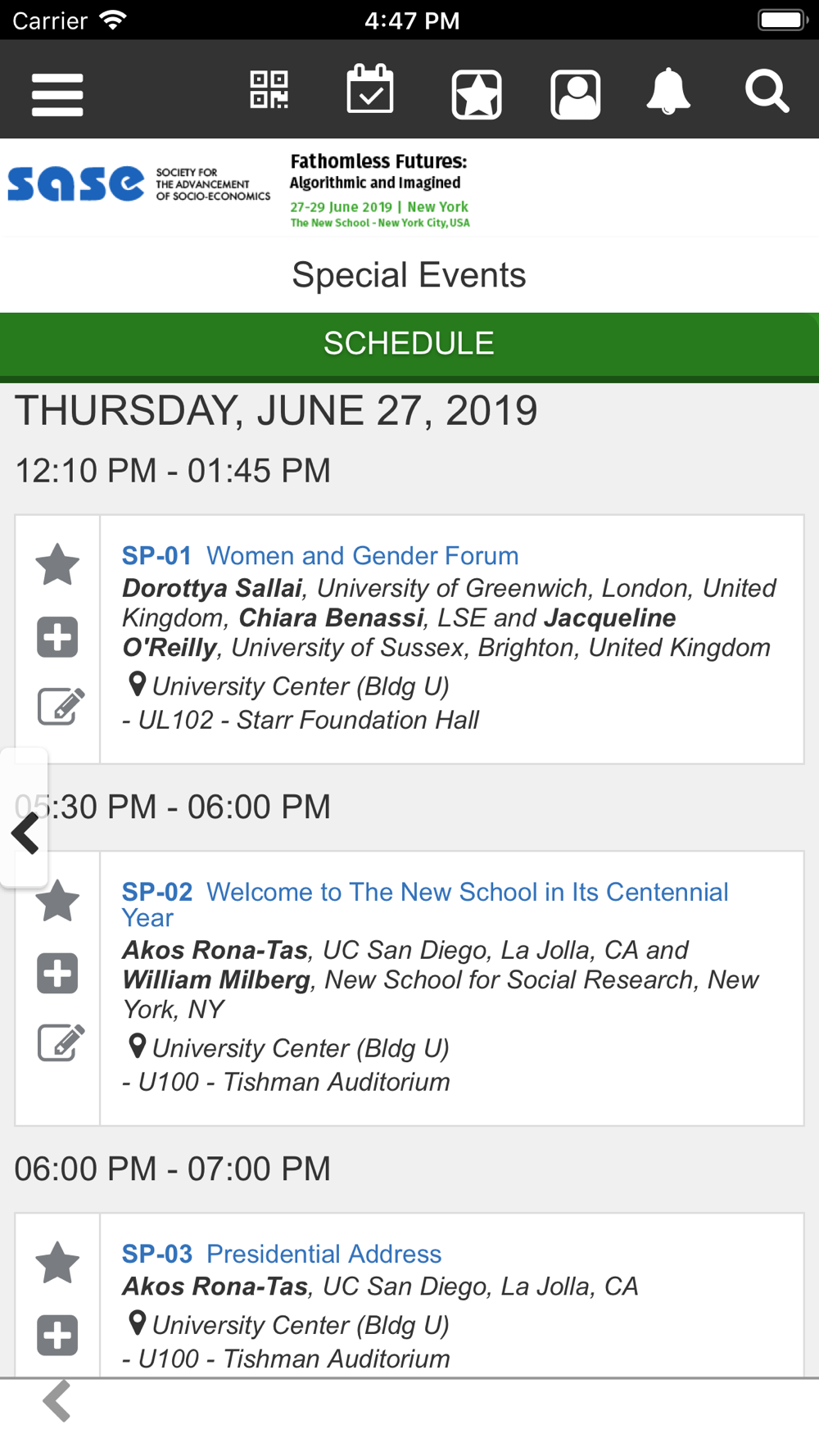
Task: Open the profile contact icon
Action: (x=576, y=94)
